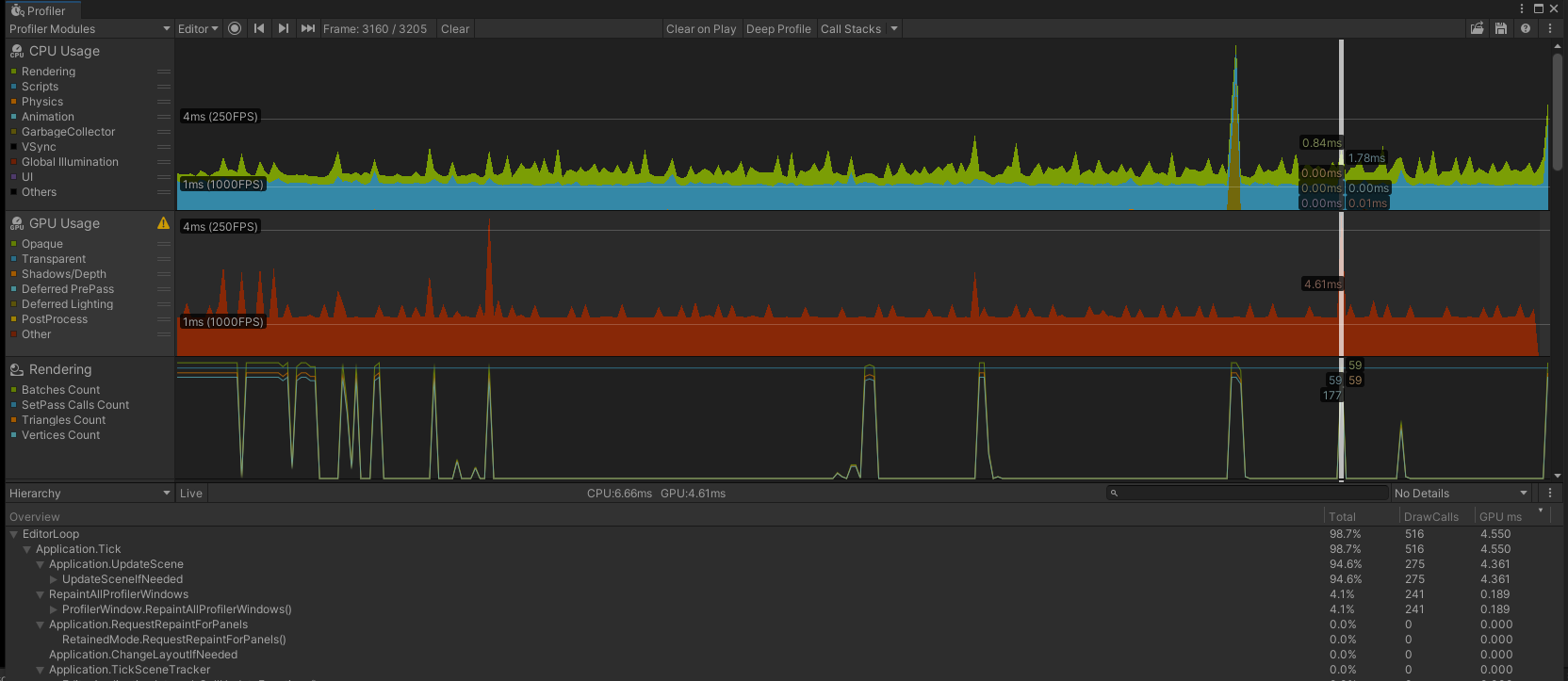This screenshot has width=1568, height=681.
Task: Load profiler data from file
Action: pos(1477,28)
